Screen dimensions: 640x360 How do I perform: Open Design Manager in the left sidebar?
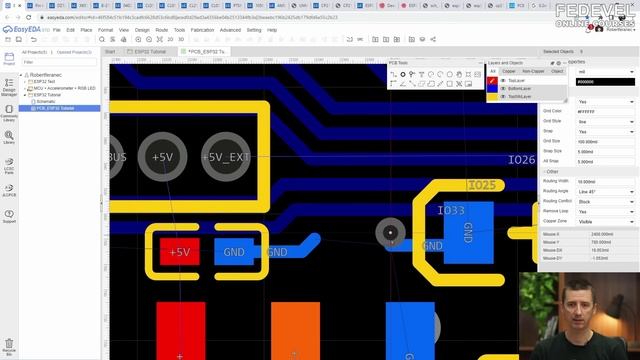[x=9, y=88]
